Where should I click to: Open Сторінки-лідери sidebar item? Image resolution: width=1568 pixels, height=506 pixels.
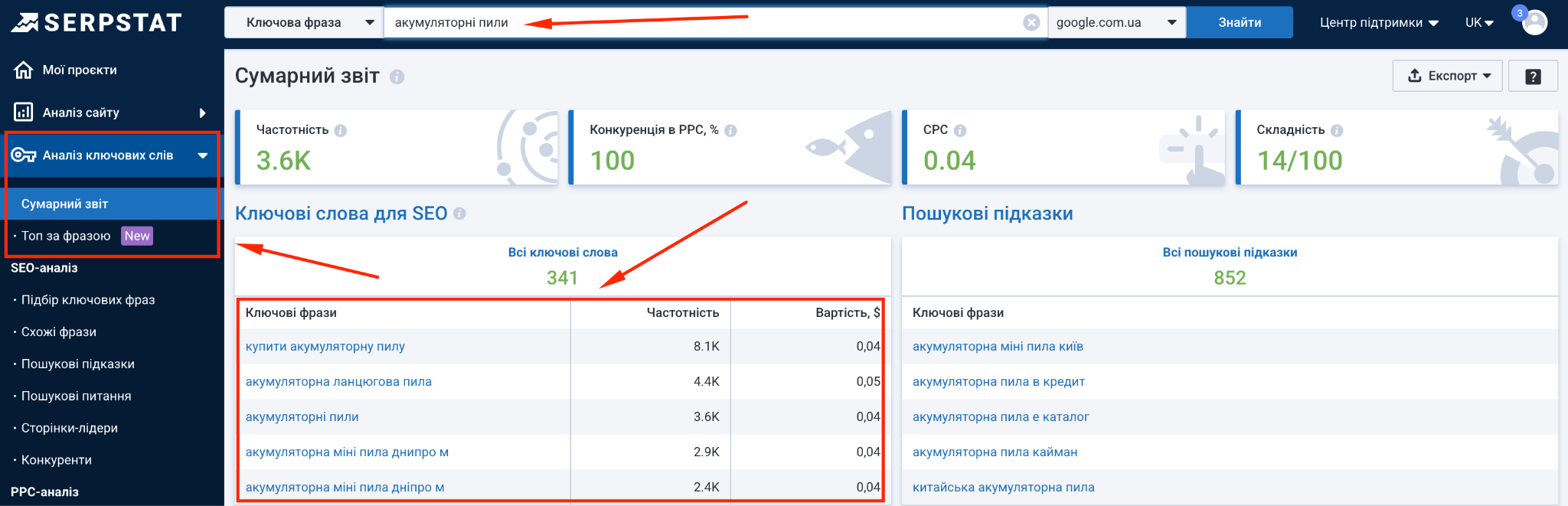pyautogui.click(x=70, y=429)
